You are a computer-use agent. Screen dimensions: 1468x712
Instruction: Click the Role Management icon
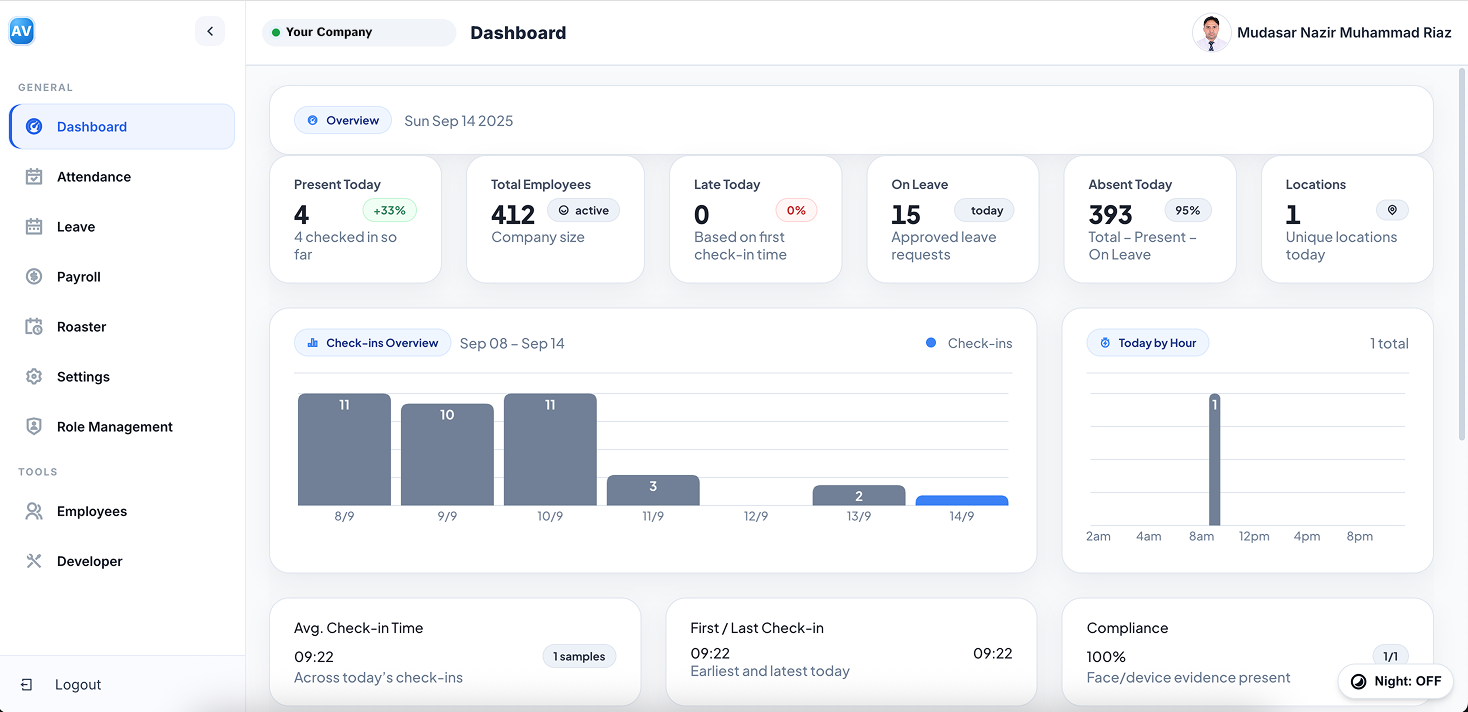coord(34,426)
